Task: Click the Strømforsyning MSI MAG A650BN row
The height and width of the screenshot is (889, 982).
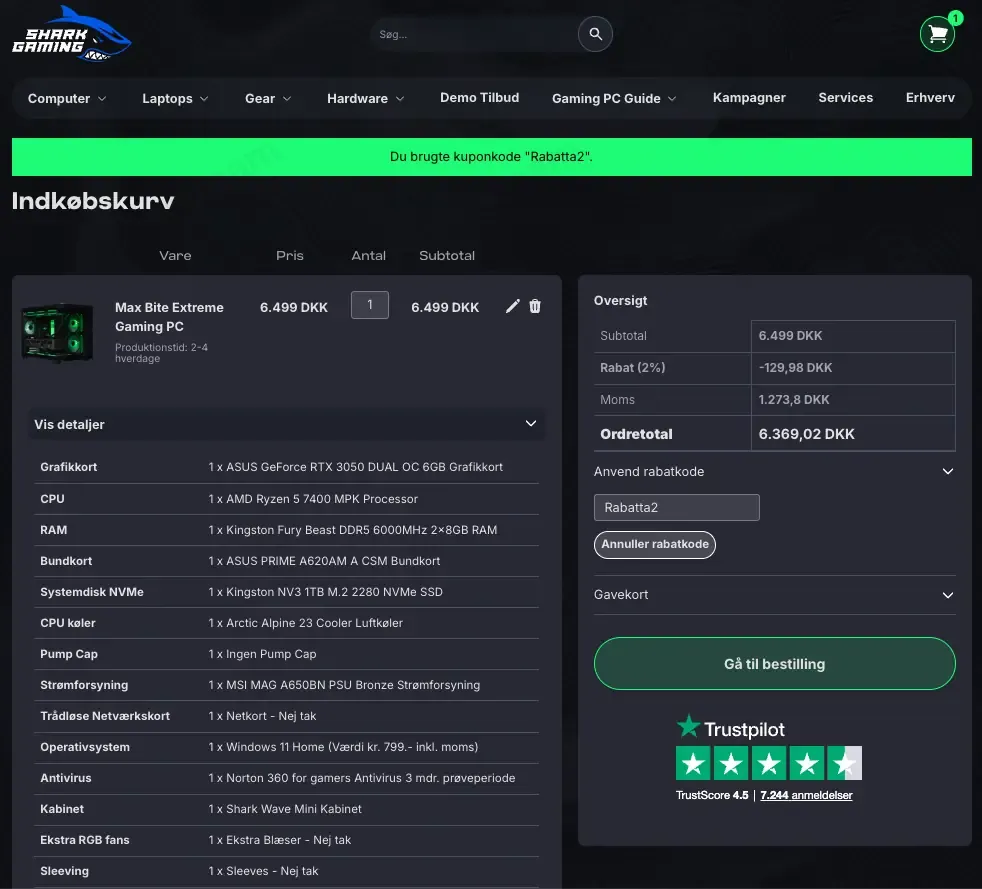Action: 286,685
